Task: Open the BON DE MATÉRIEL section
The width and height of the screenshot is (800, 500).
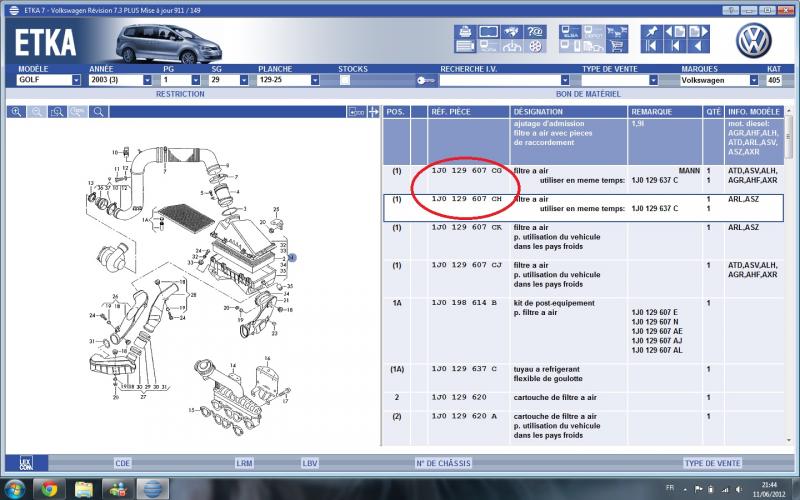Action: [588, 94]
